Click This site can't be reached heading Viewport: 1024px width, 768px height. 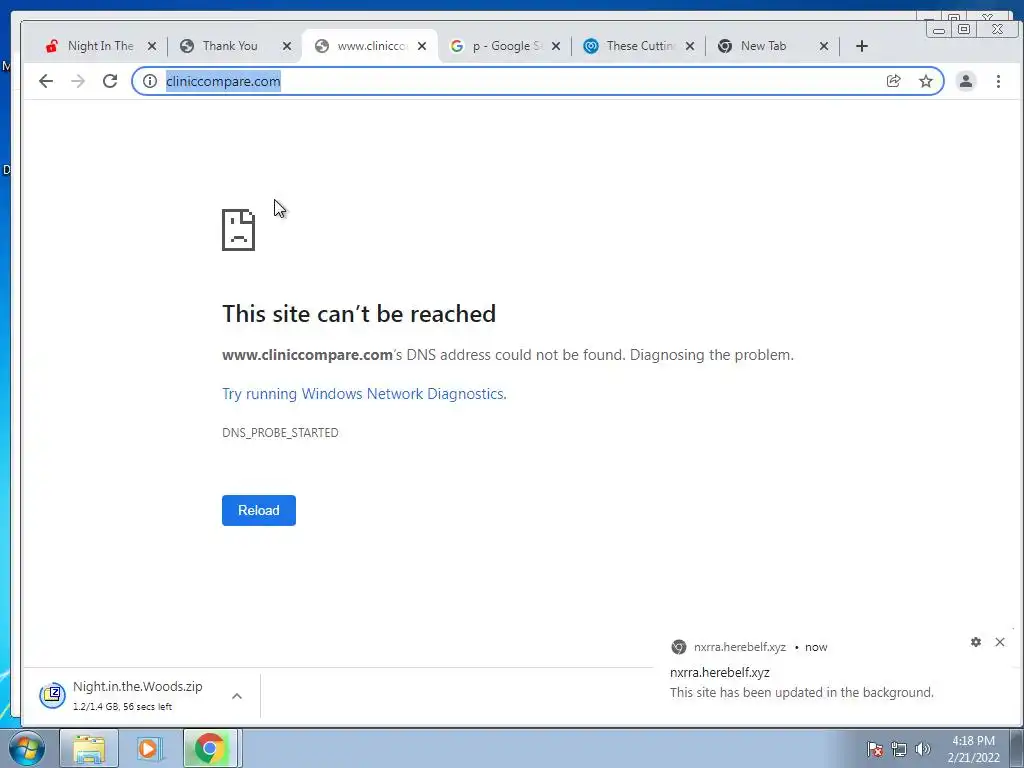click(x=359, y=313)
